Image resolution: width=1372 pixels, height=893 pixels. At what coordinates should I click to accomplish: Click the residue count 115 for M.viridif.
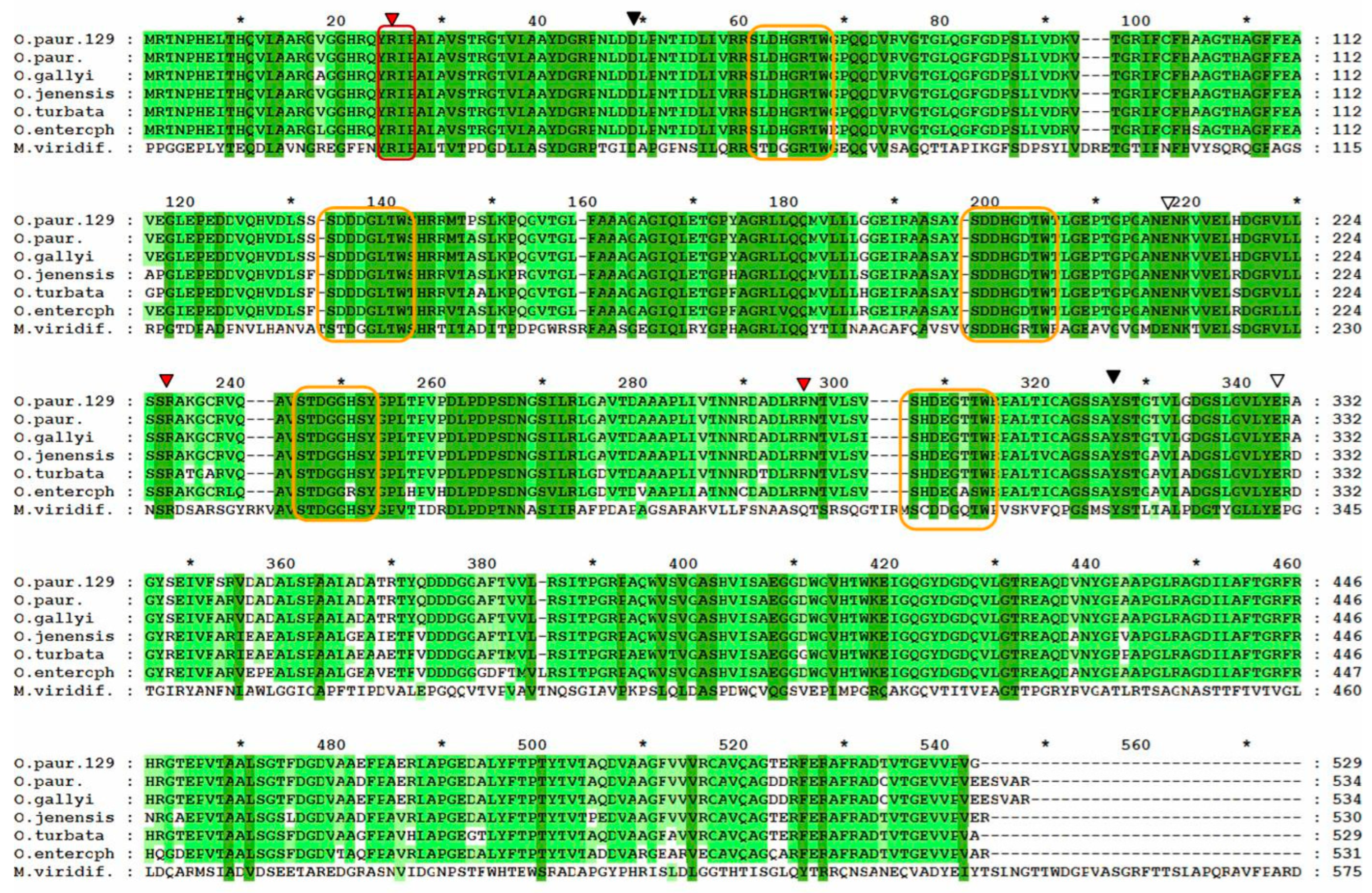[x=1346, y=148]
